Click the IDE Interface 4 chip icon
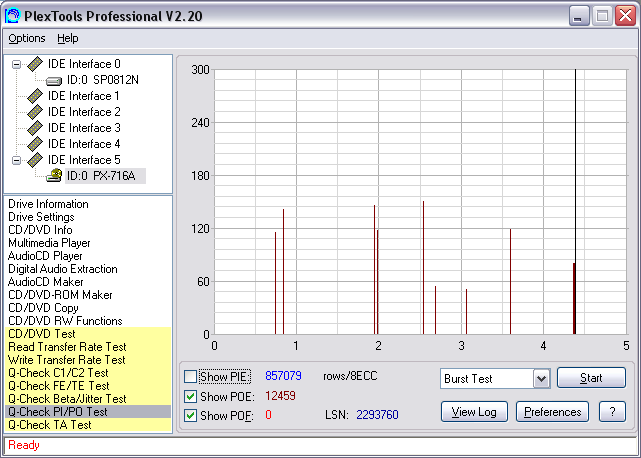 click(x=35, y=144)
